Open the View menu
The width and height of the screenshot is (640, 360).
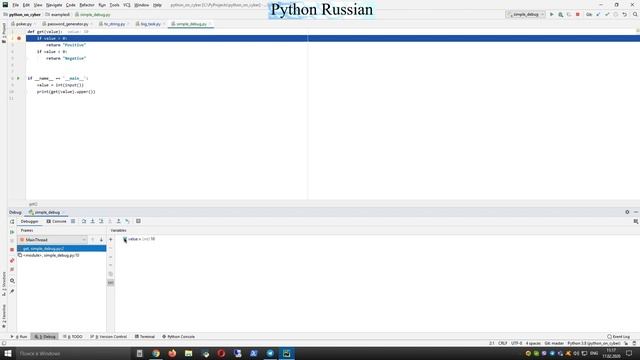[x=38, y=5]
